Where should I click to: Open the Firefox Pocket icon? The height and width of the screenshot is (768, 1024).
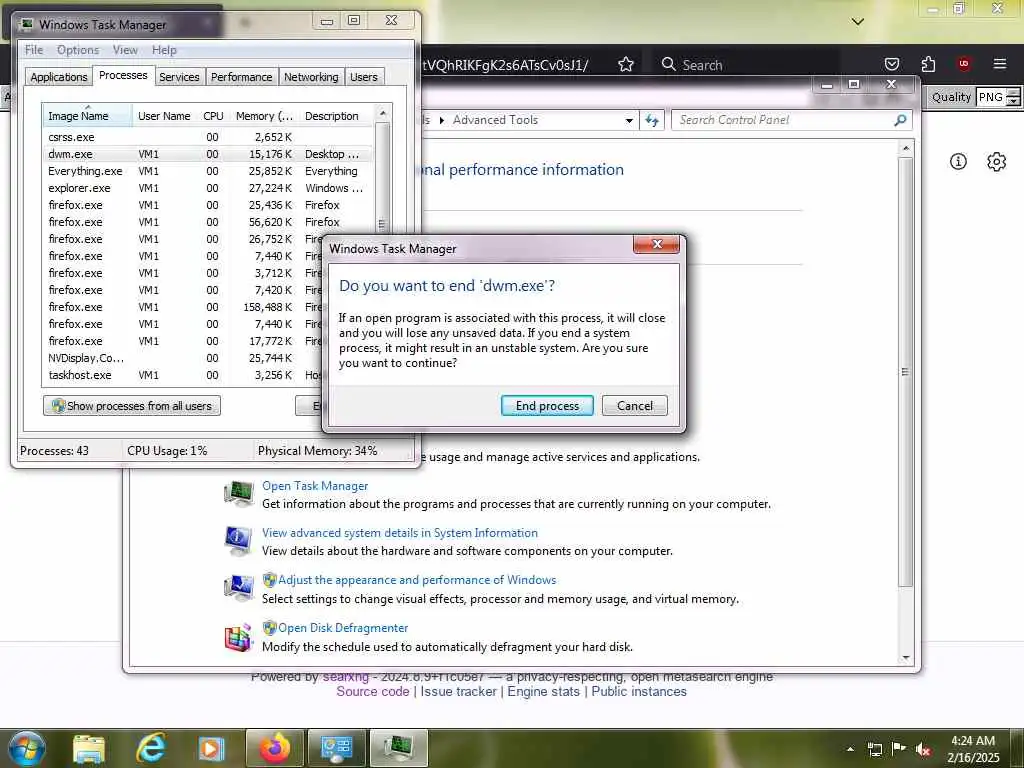point(891,64)
